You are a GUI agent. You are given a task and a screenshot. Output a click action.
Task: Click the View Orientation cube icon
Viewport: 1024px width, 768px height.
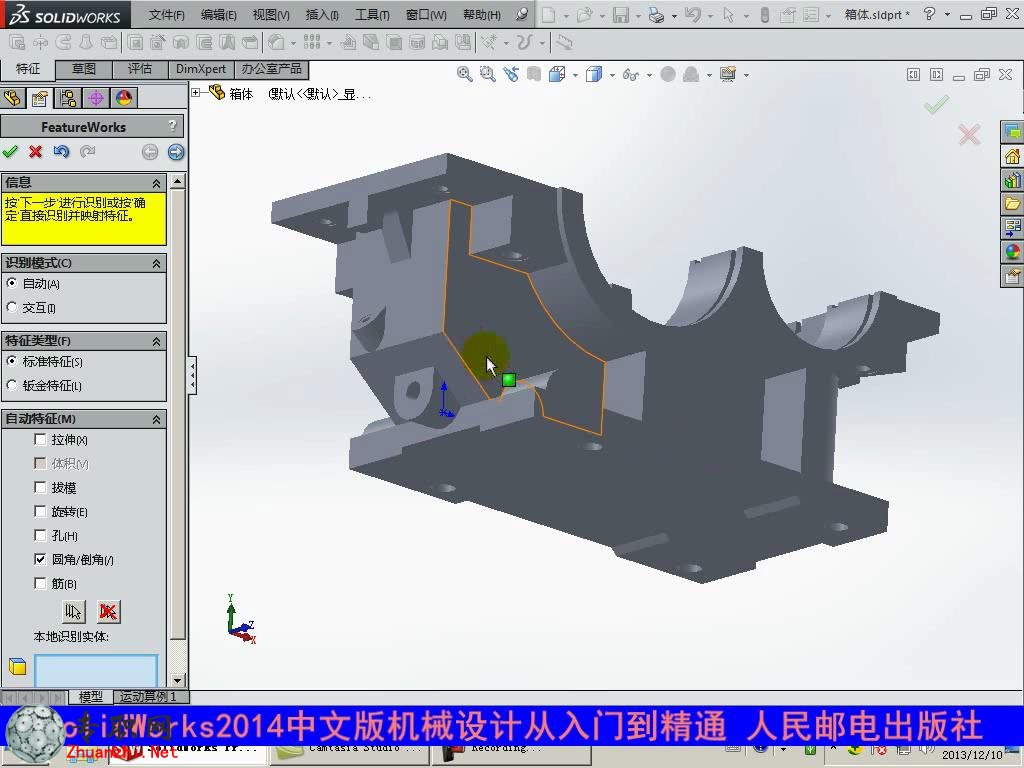(x=557, y=74)
